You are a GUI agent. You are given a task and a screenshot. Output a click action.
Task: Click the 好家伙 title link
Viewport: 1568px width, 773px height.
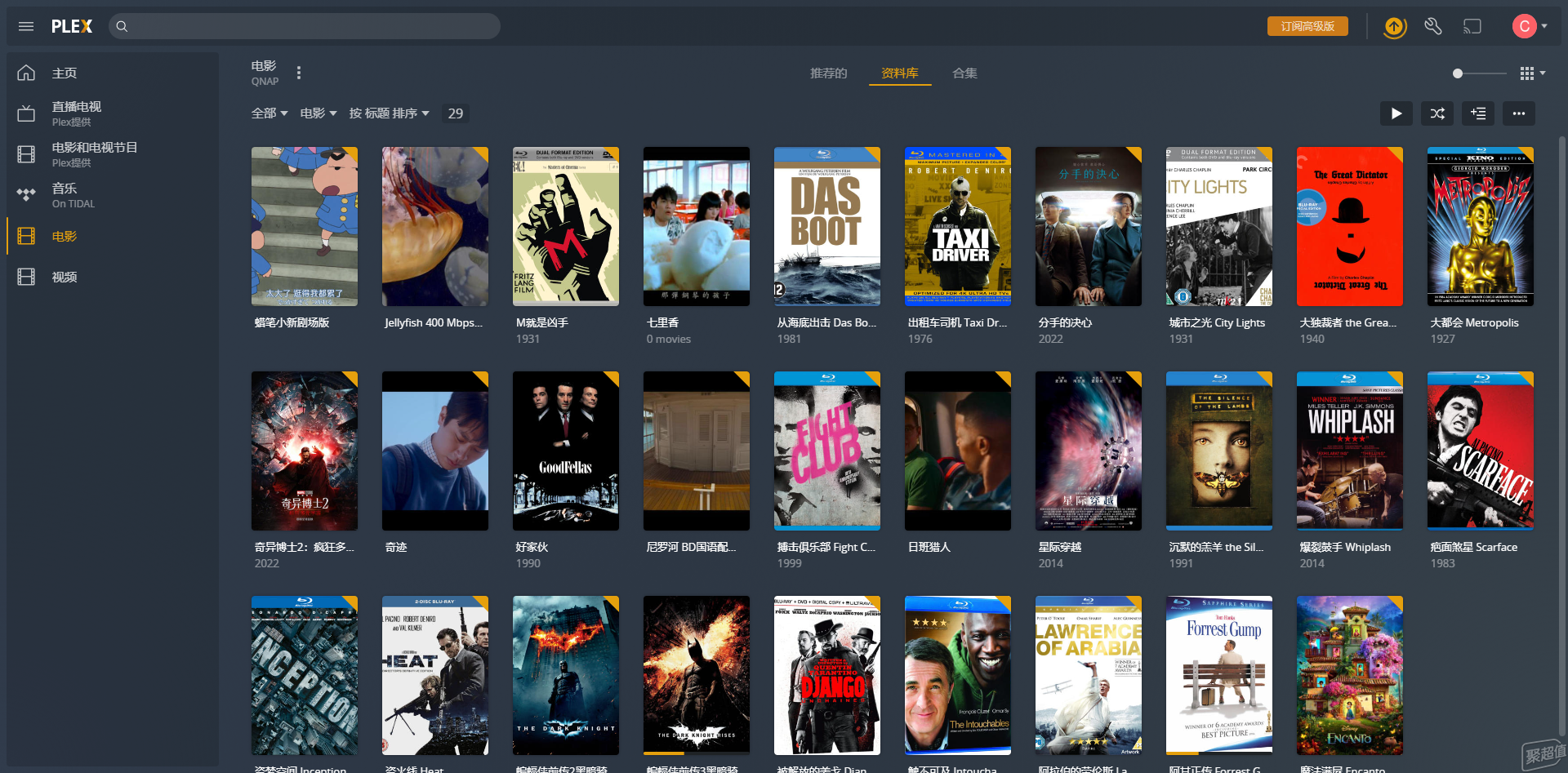click(532, 547)
